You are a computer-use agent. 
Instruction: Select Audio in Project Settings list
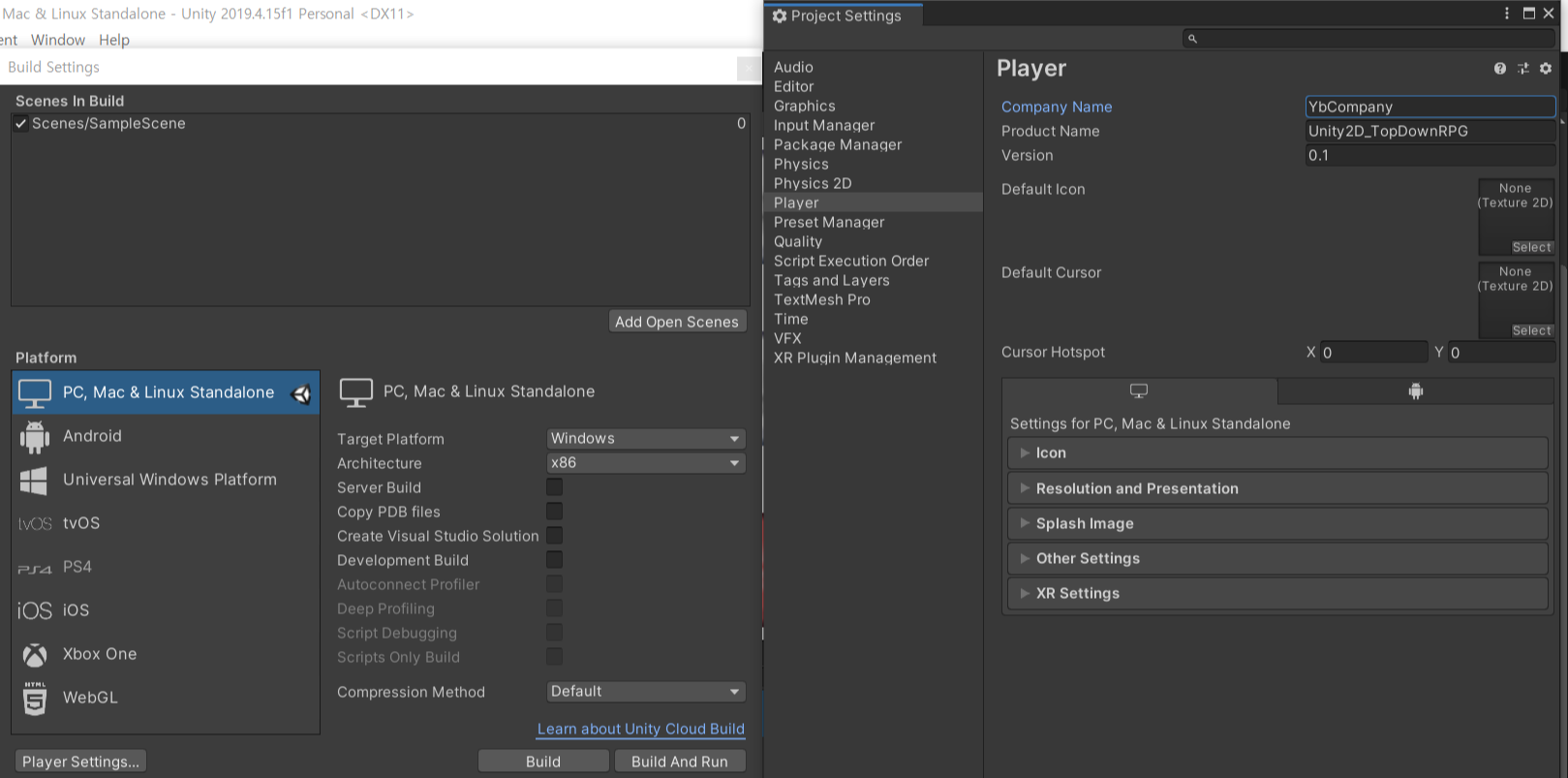tap(793, 67)
